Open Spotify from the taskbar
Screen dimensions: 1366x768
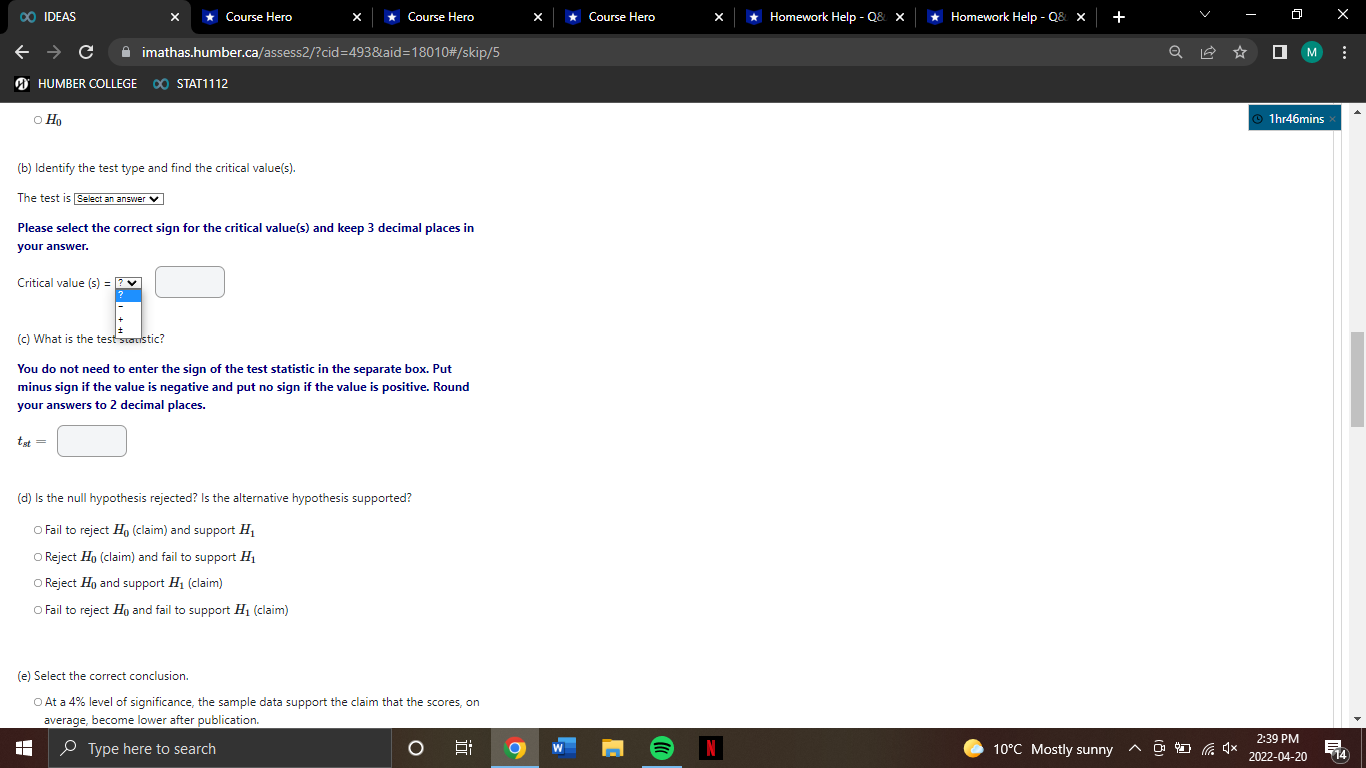point(661,748)
